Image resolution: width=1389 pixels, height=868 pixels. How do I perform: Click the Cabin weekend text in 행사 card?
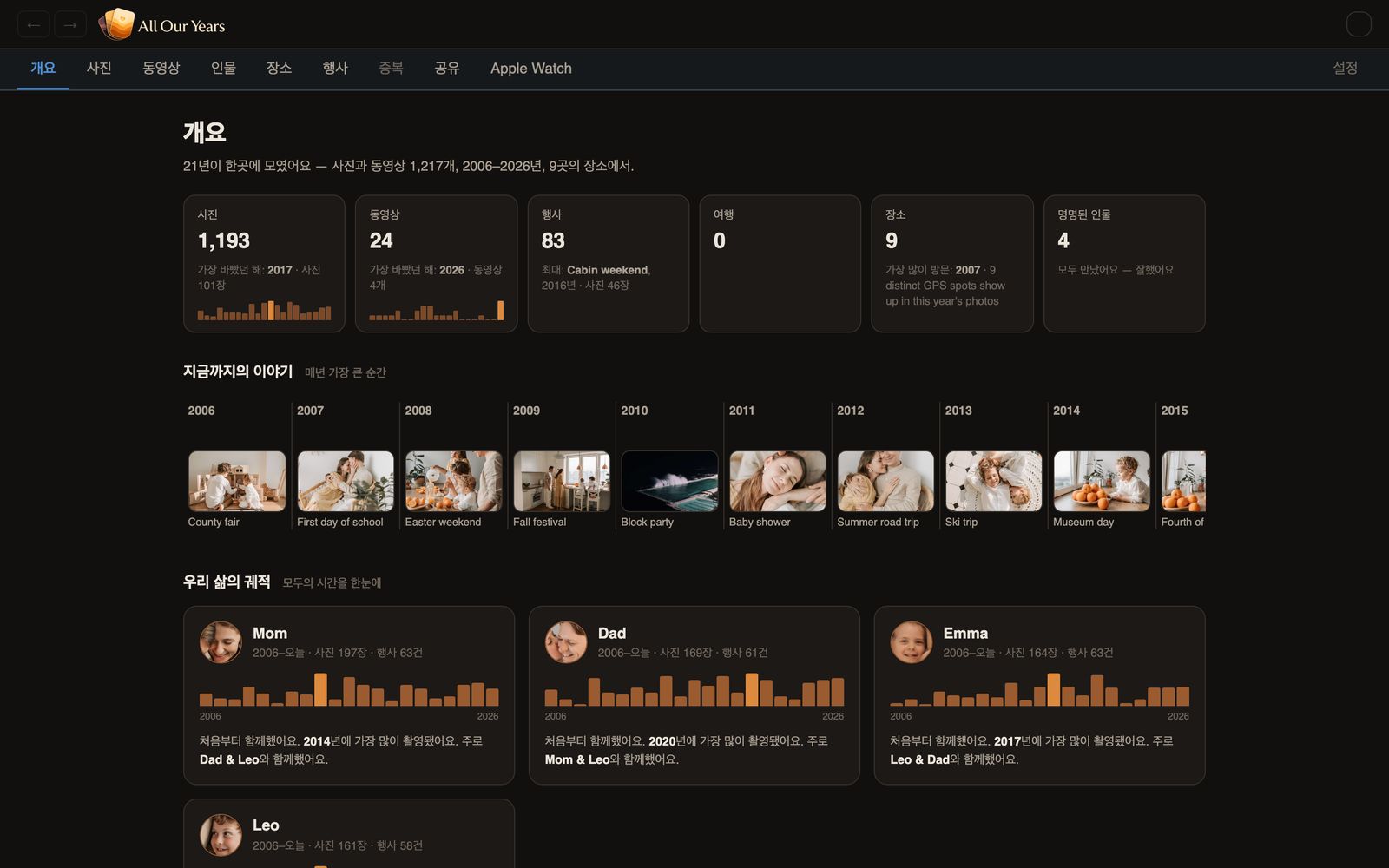pyautogui.click(x=608, y=270)
